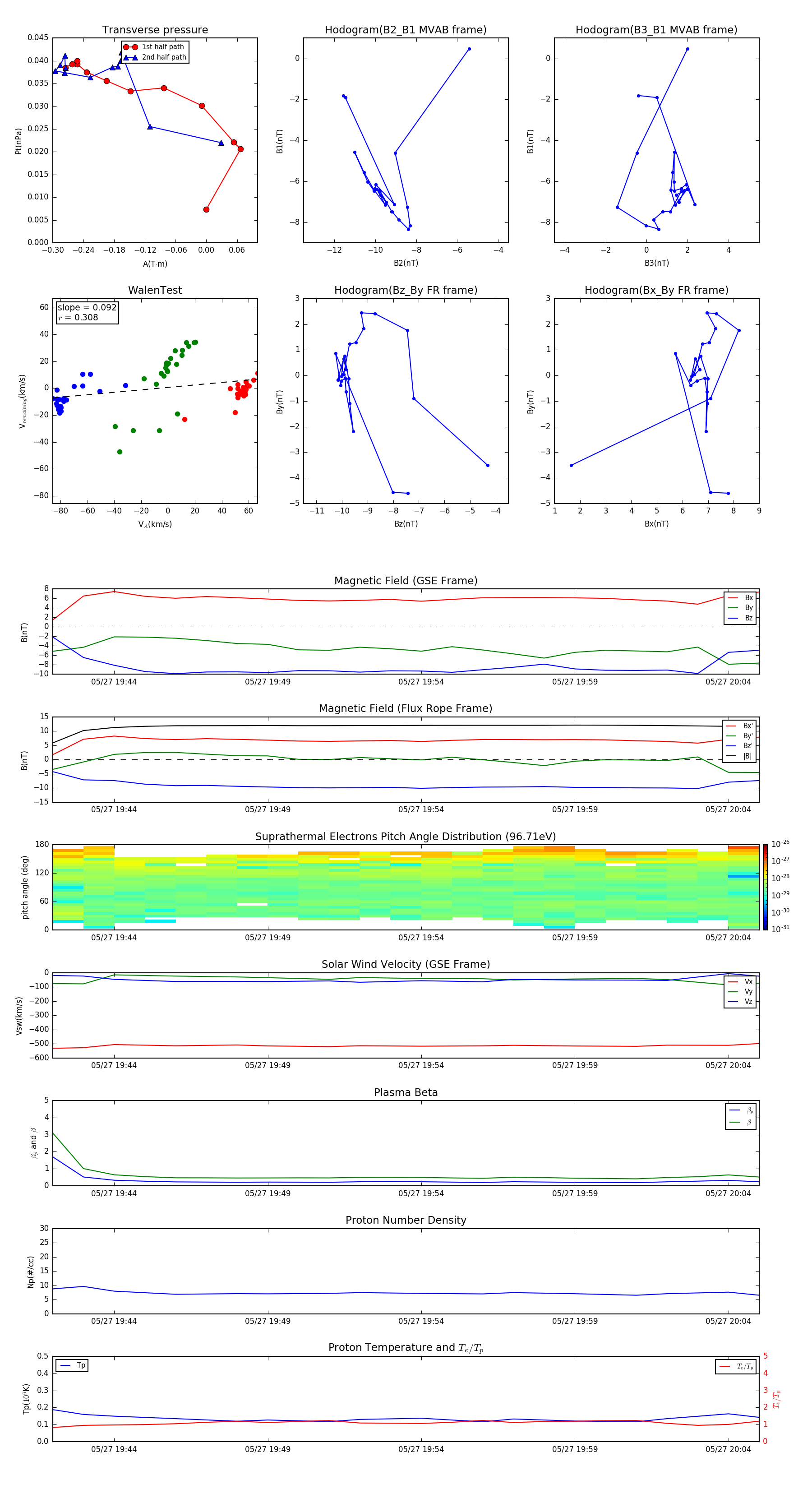Click the 'Bz(nT)' x-axis label
Image resolution: width=812 pixels, height=1489 pixels.
pyautogui.click(x=406, y=524)
